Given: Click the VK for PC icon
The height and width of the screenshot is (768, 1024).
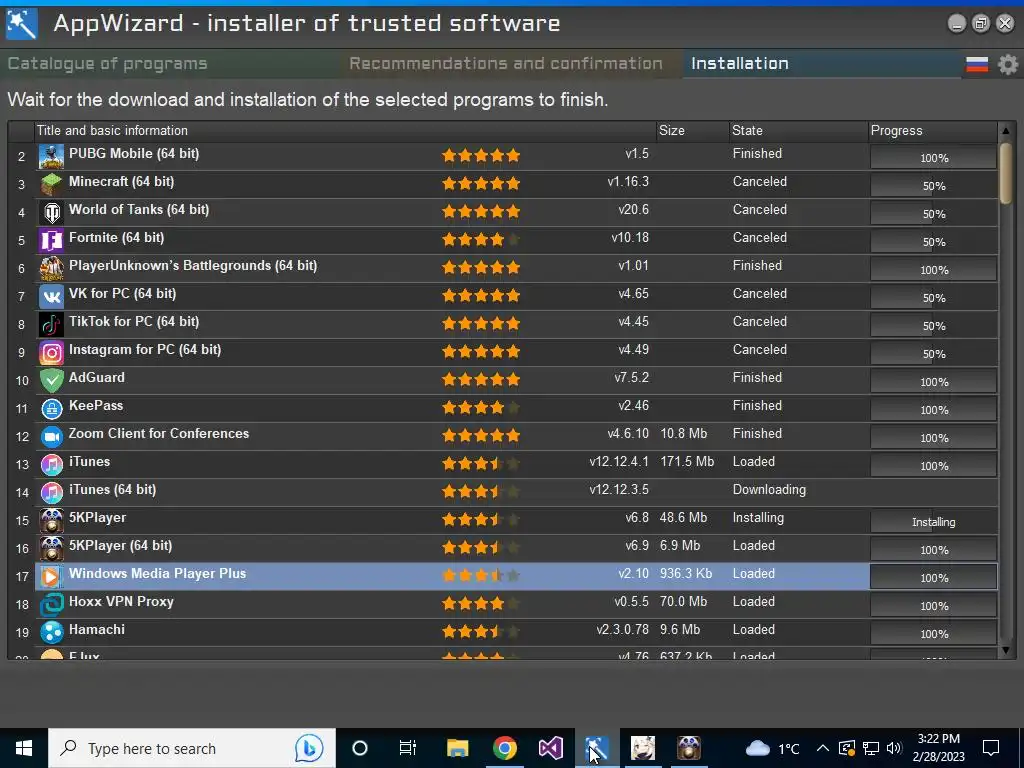Looking at the screenshot, I should pos(52,296).
